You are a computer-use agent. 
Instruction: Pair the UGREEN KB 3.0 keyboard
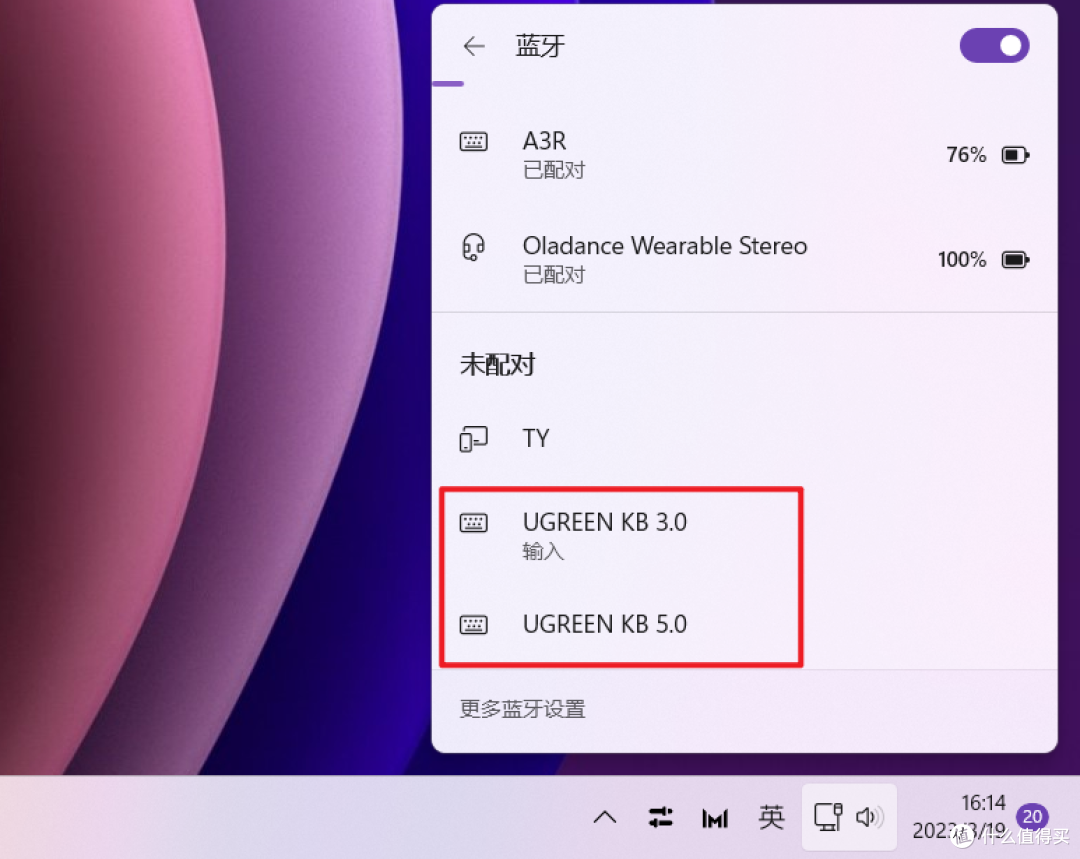pos(744,535)
